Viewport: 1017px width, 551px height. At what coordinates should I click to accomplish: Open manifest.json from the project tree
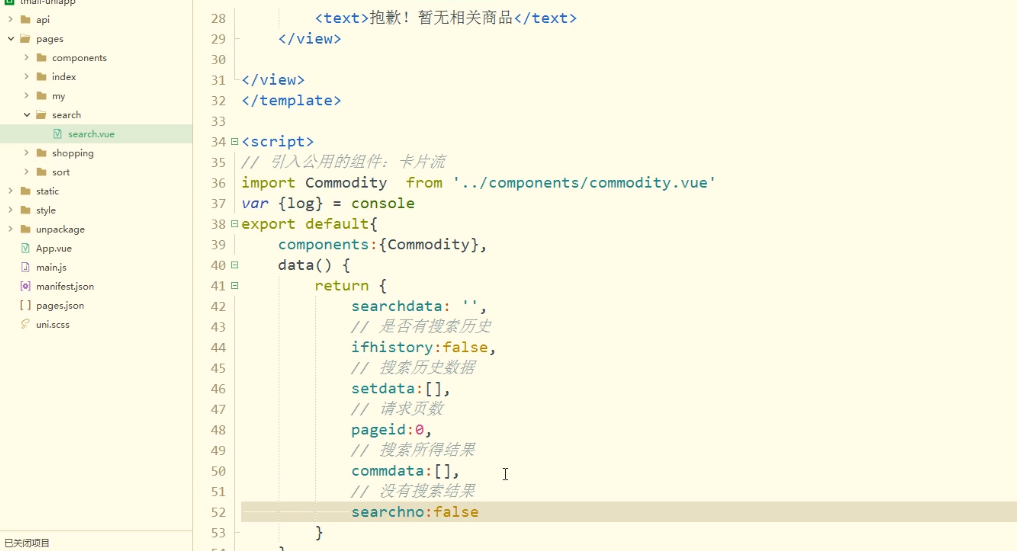coord(65,287)
